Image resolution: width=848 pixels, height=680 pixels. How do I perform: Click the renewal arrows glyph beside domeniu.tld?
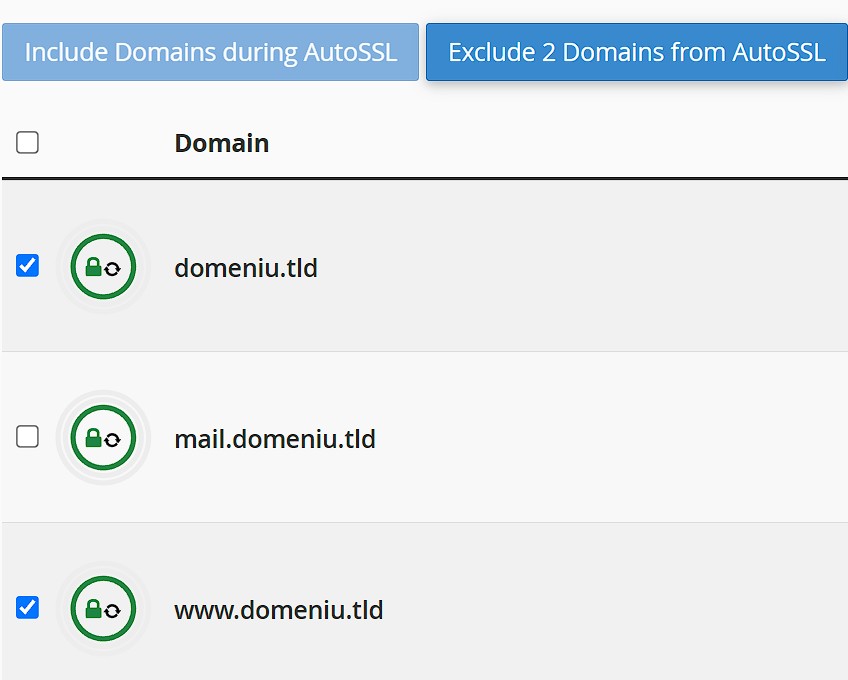(112, 268)
